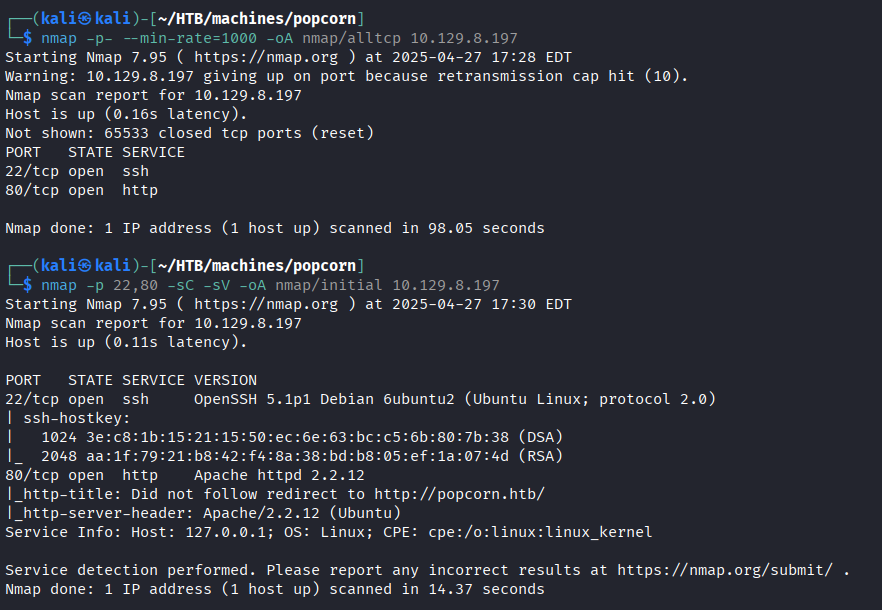The width and height of the screenshot is (882, 610).
Task: Click the cpe:/o:linux:linux_kernel text
Action: tap(540, 532)
